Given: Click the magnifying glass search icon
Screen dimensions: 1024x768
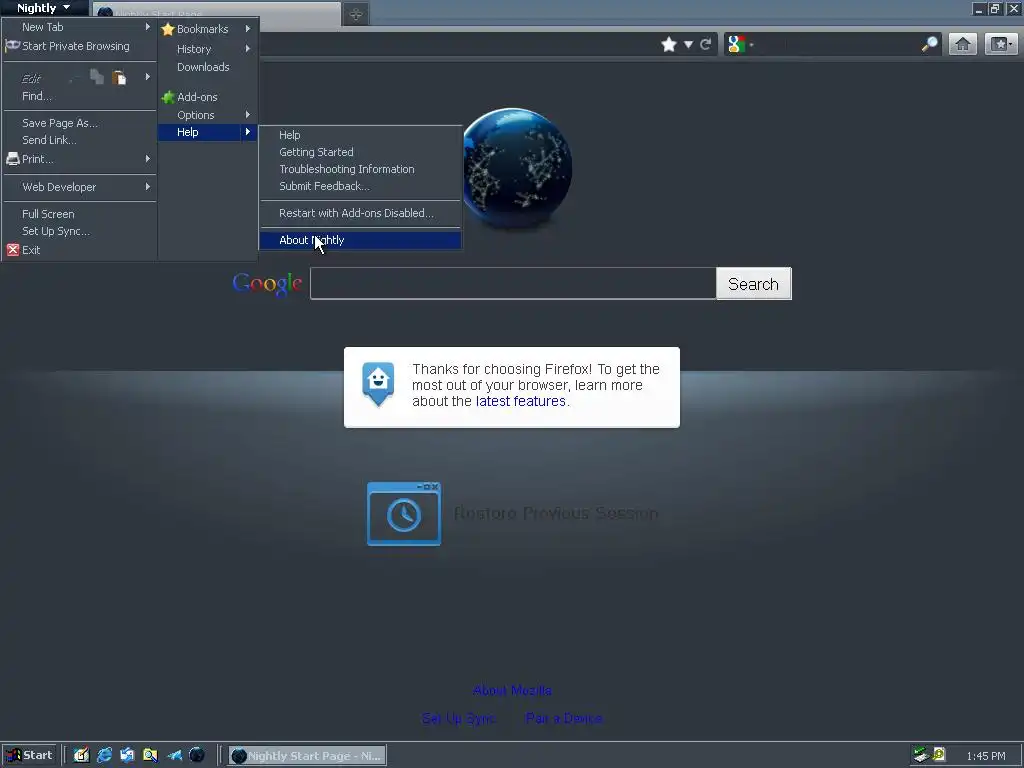Looking at the screenshot, I should [929, 44].
